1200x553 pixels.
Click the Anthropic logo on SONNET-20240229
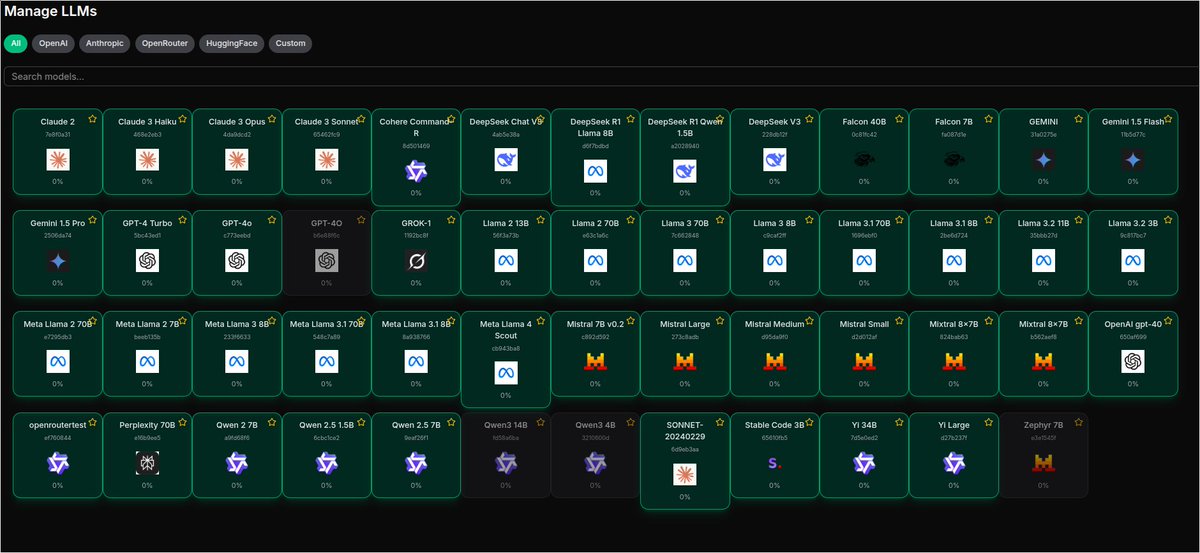[x=685, y=475]
